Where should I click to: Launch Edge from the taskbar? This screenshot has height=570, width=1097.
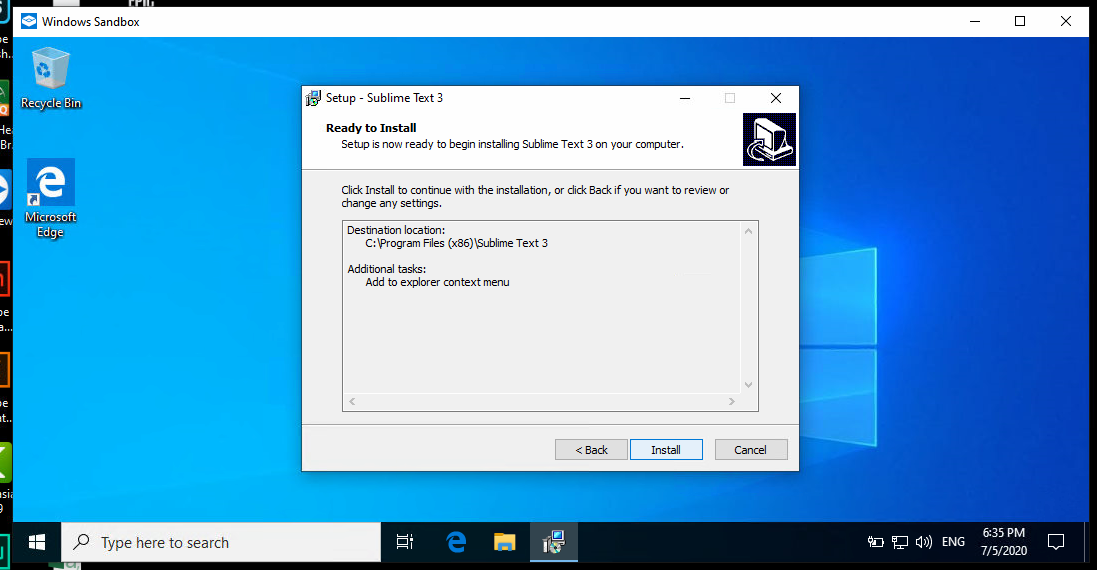(456, 542)
